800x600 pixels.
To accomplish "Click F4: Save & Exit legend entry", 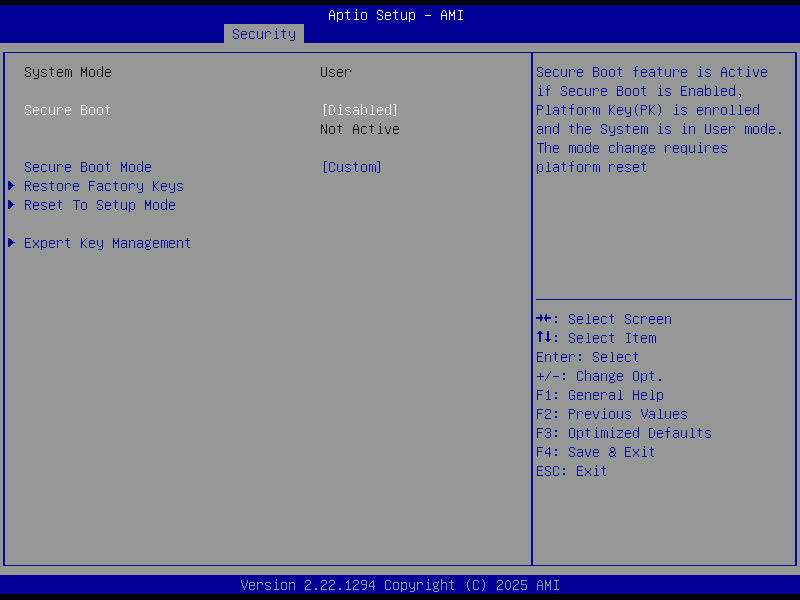I will 595,452.
